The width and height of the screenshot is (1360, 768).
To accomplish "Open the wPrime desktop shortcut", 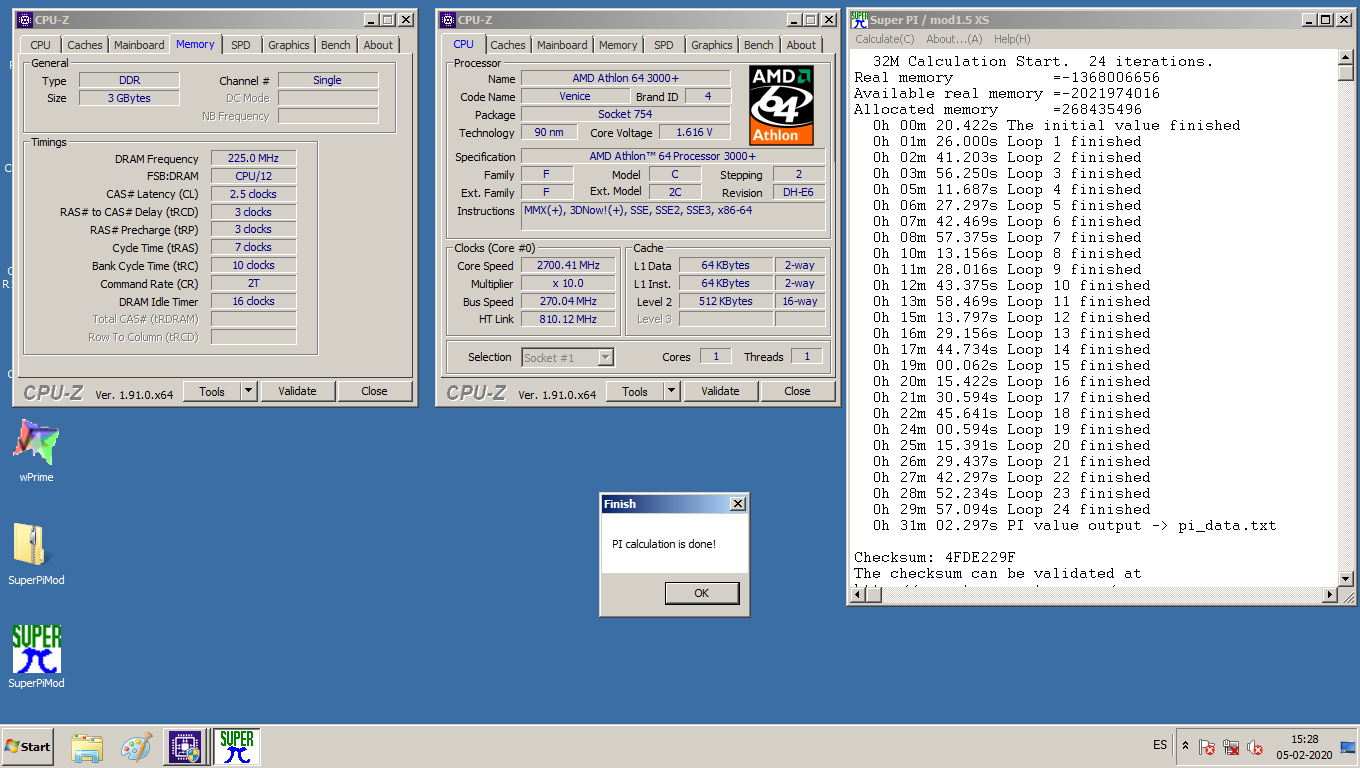I will (x=36, y=451).
